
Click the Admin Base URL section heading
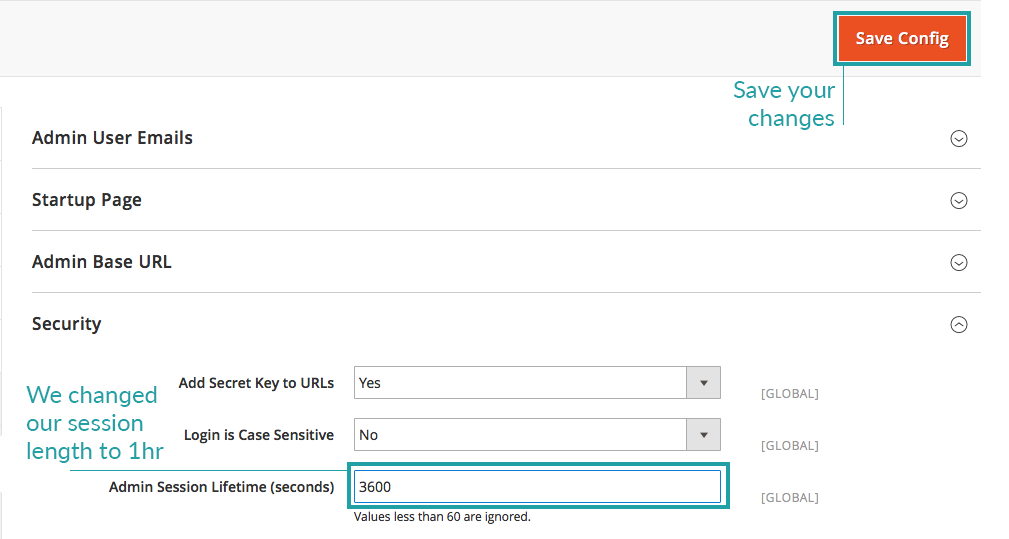tap(102, 262)
